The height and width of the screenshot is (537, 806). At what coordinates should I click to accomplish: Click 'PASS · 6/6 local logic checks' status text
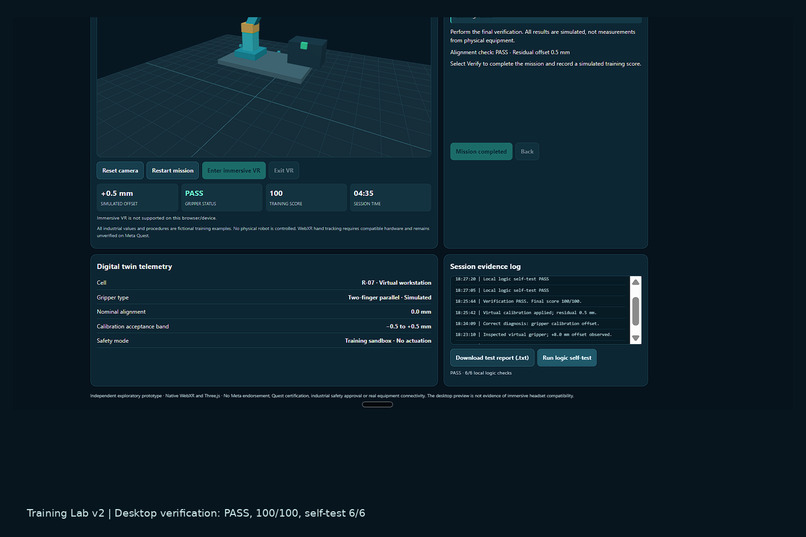pyautogui.click(x=481, y=373)
